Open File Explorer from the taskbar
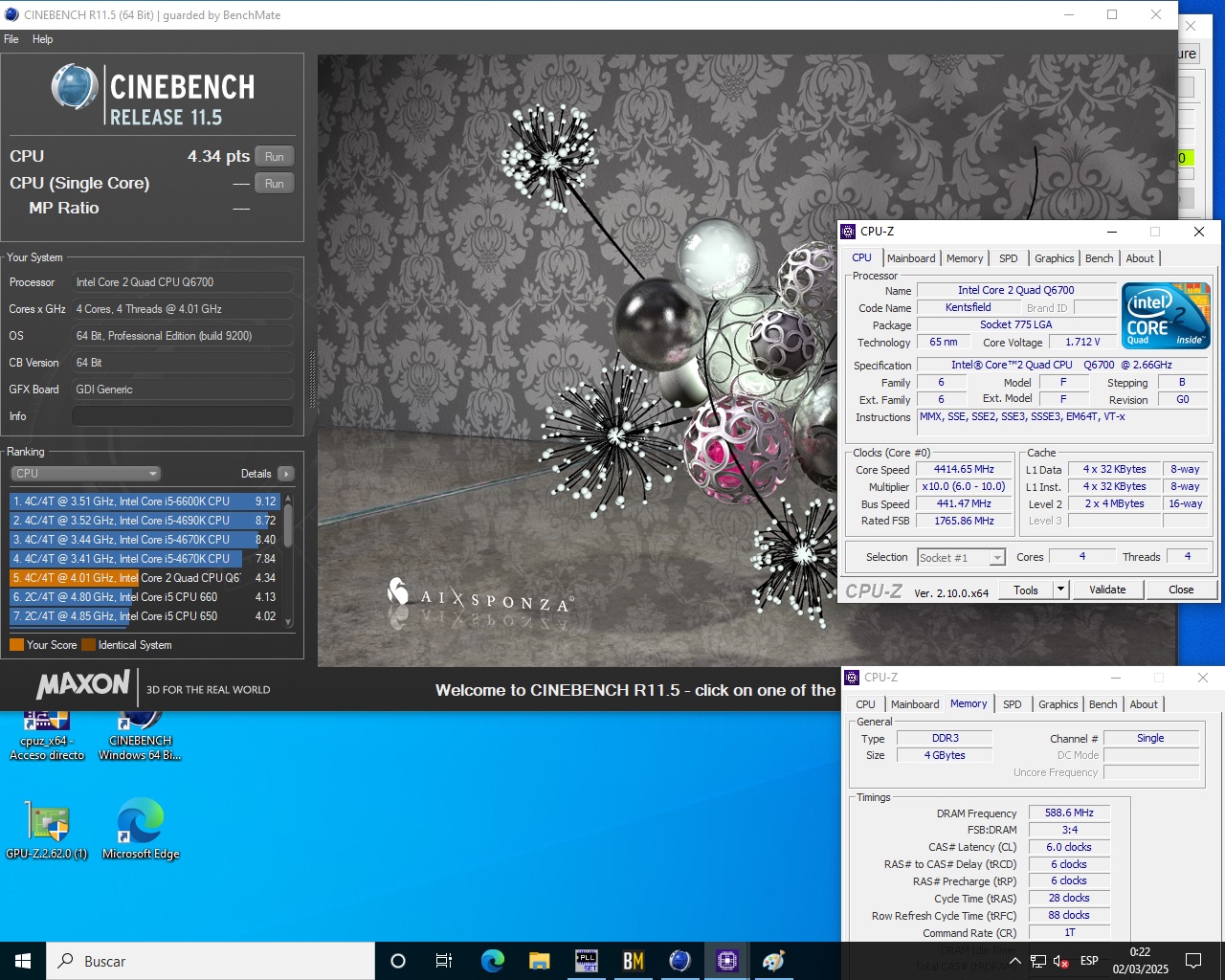This screenshot has height=980, width=1225. pos(539,961)
